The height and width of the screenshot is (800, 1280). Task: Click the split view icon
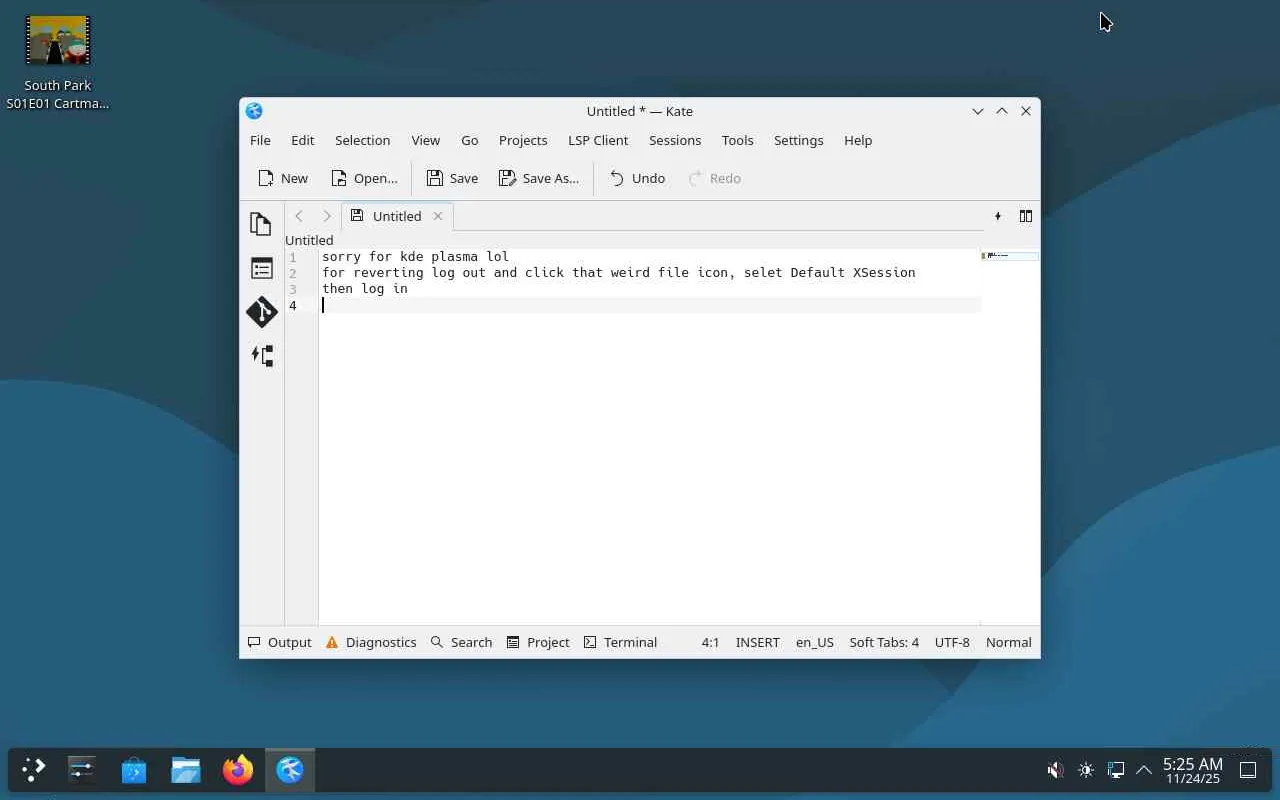1025,216
